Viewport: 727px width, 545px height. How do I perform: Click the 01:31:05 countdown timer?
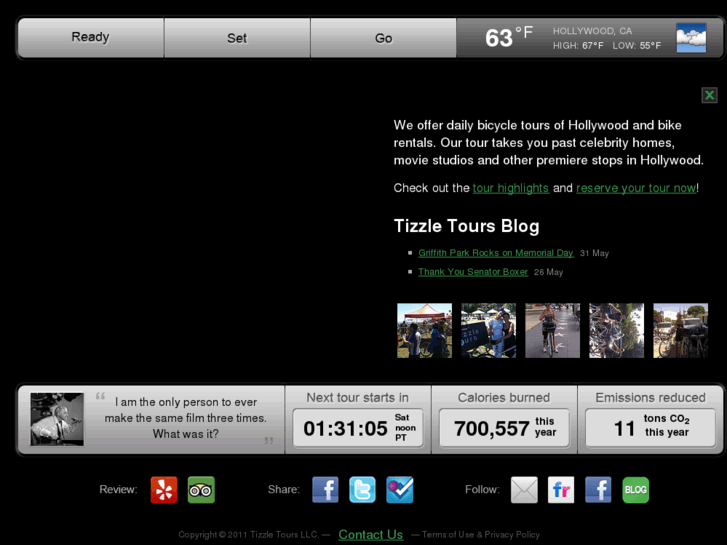pos(358,428)
